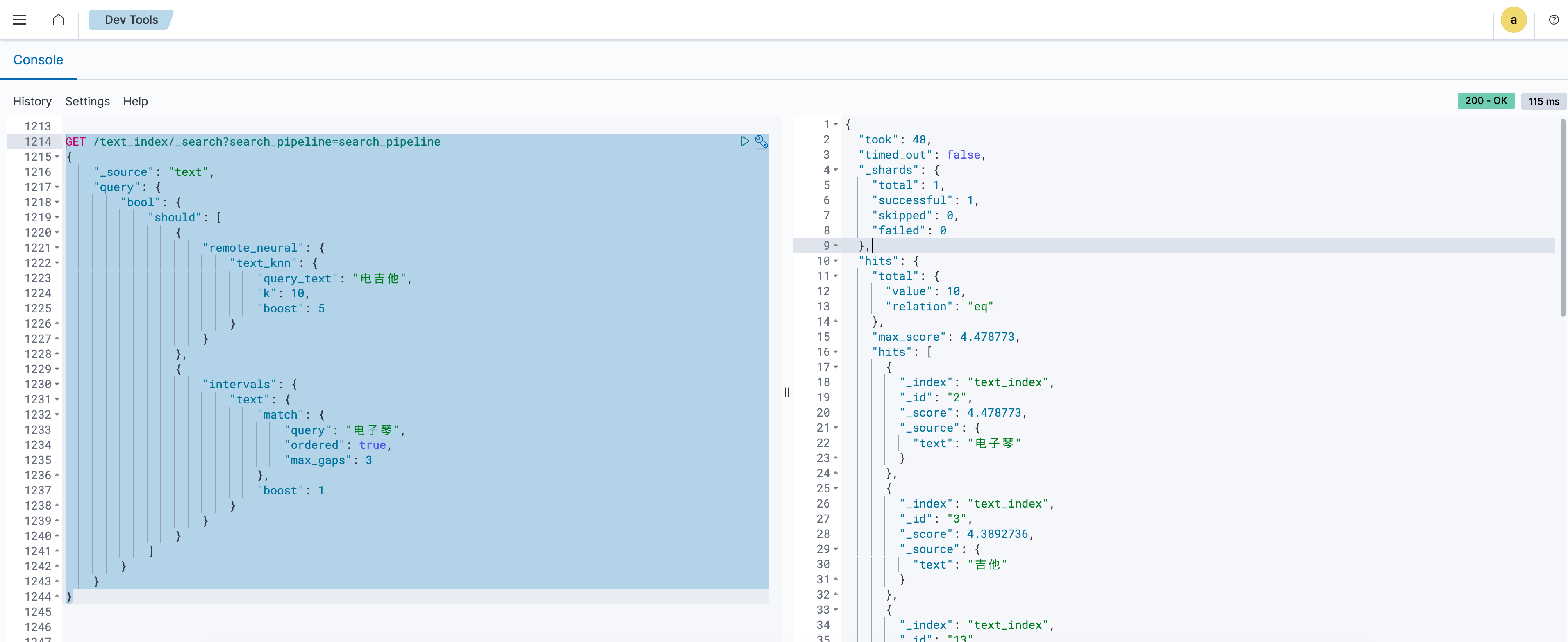Collapse the hits array at output line 16
Viewport: 1568px width, 642px height.
click(x=836, y=352)
